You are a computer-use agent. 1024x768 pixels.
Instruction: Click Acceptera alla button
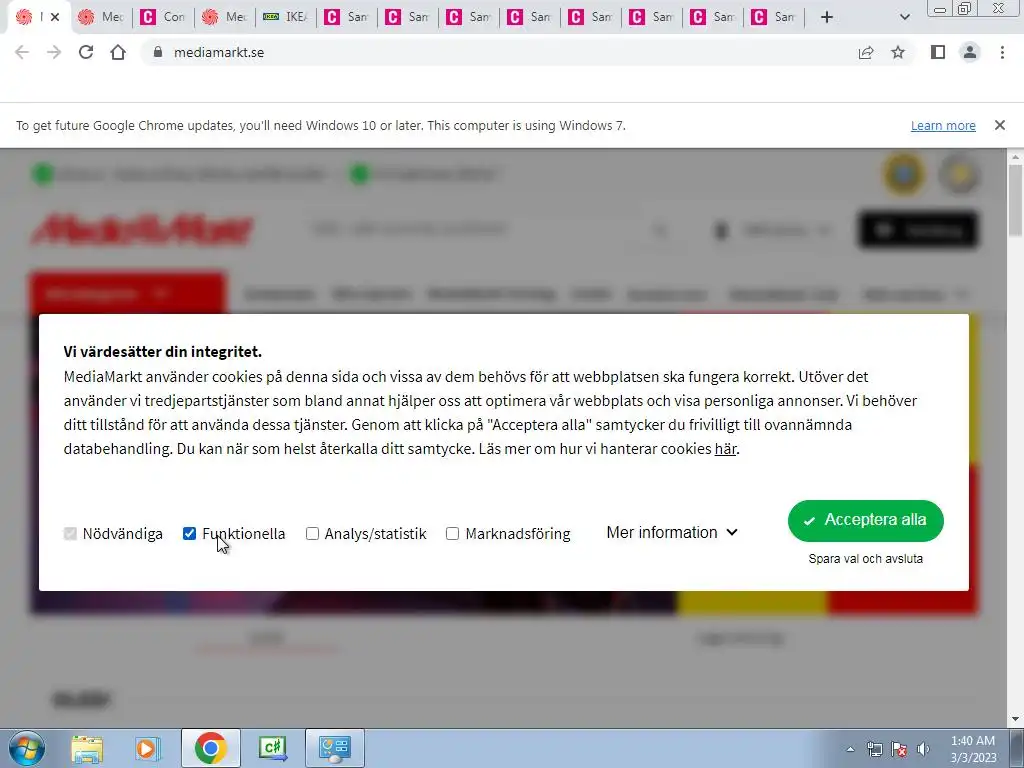[865, 520]
